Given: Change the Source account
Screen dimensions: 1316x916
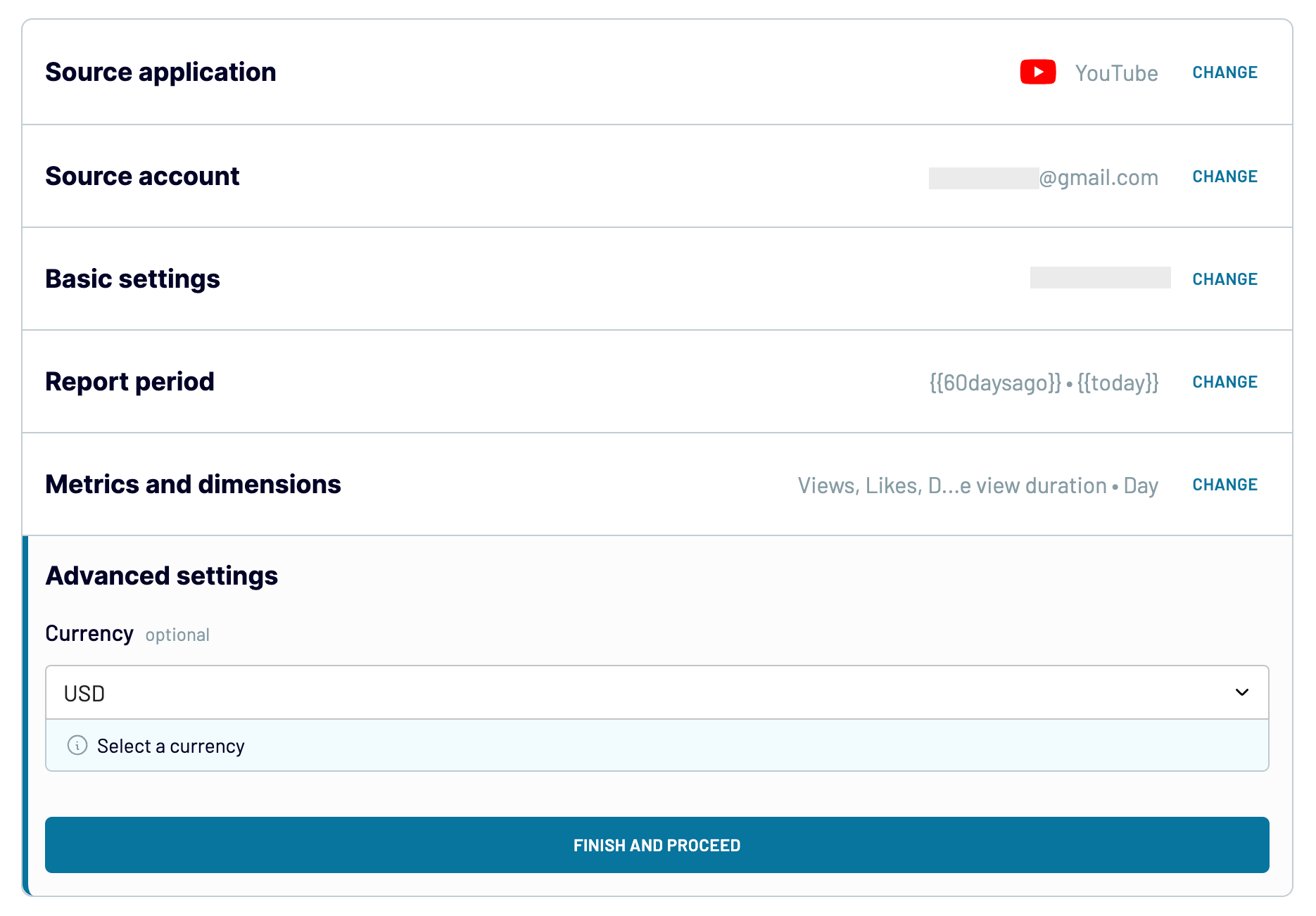Looking at the screenshot, I should pyautogui.click(x=1225, y=177).
